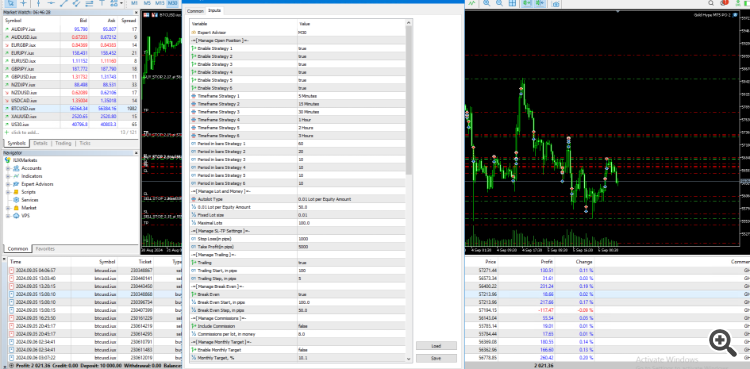Viewport: 750px width, 369px height.
Task: Expand Expert Advisors node in Navigator
Action: [8, 184]
